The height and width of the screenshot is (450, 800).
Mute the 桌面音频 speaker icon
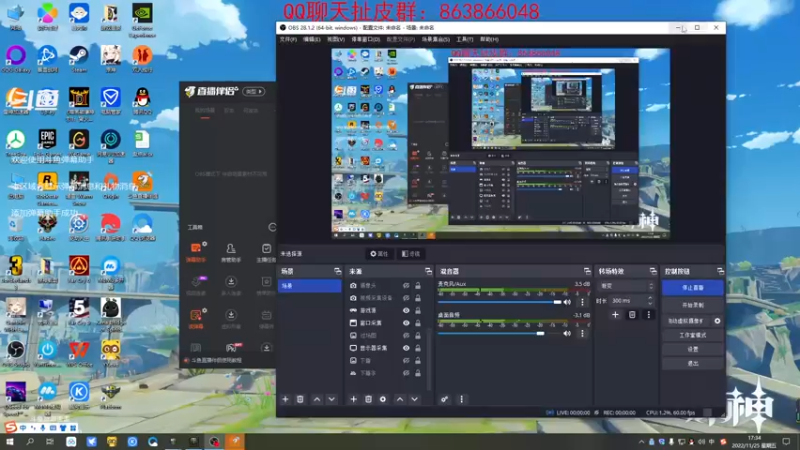[567, 333]
